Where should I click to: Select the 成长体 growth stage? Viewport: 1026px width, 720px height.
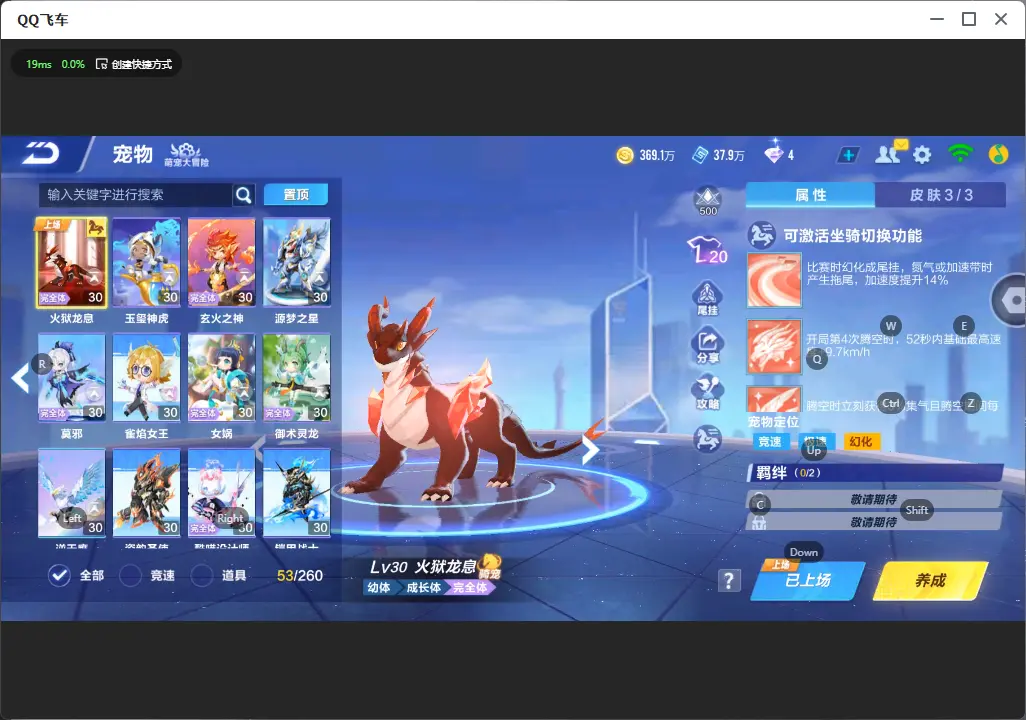423,587
